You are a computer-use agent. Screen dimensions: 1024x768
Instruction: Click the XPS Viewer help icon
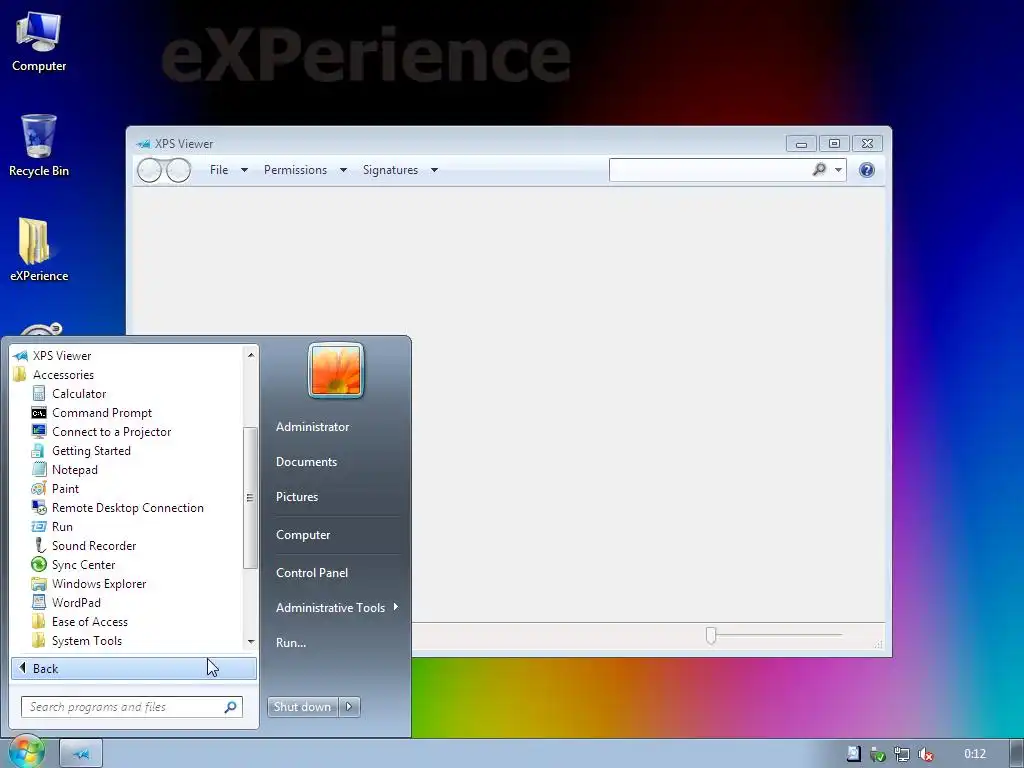[x=867, y=170]
